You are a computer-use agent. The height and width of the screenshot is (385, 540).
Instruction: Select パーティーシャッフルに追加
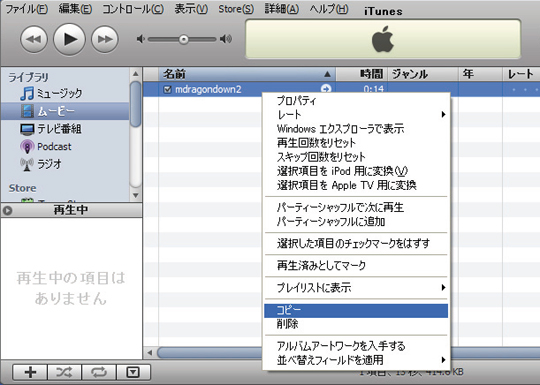tap(356, 221)
